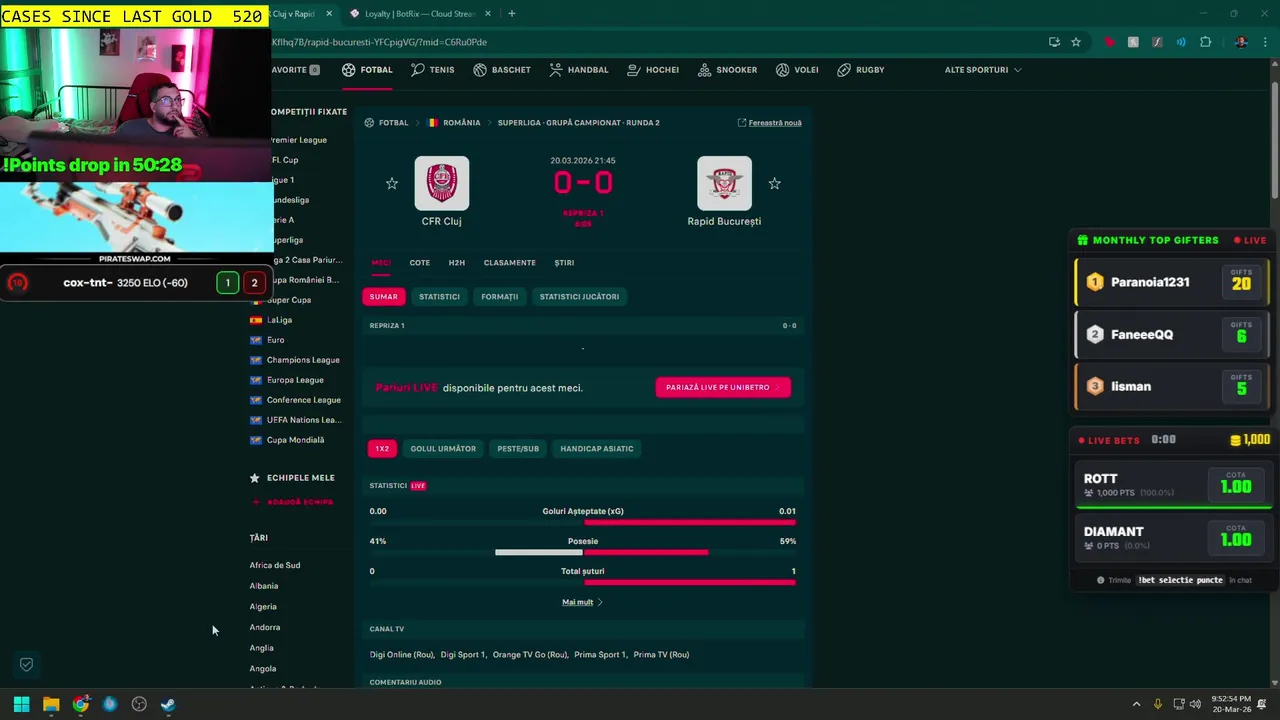This screenshot has width=1280, height=720.
Task: Expand the Alte Sporturi dropdown
Action: tap(983, 70)
